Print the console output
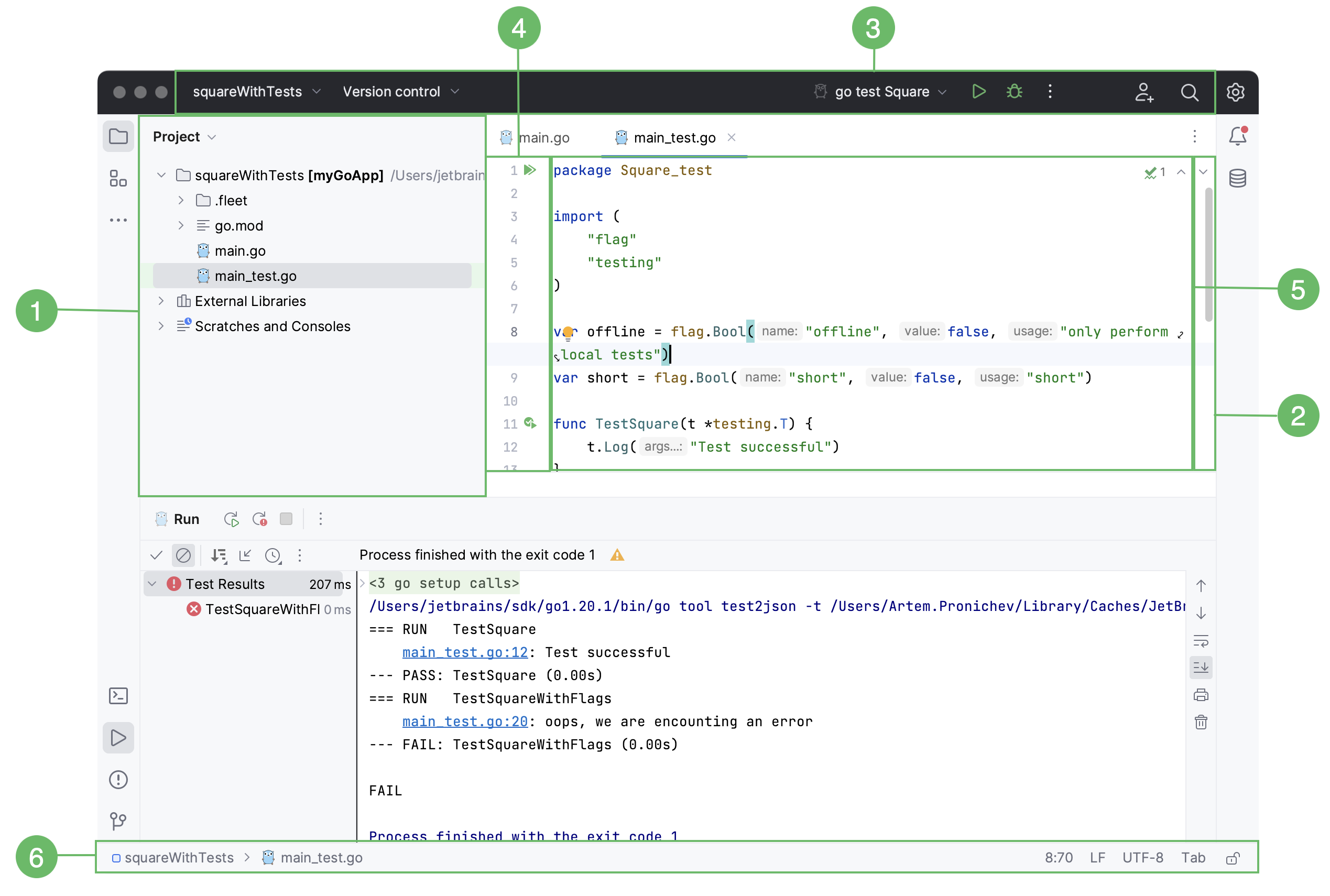 tap(1202, 695)
